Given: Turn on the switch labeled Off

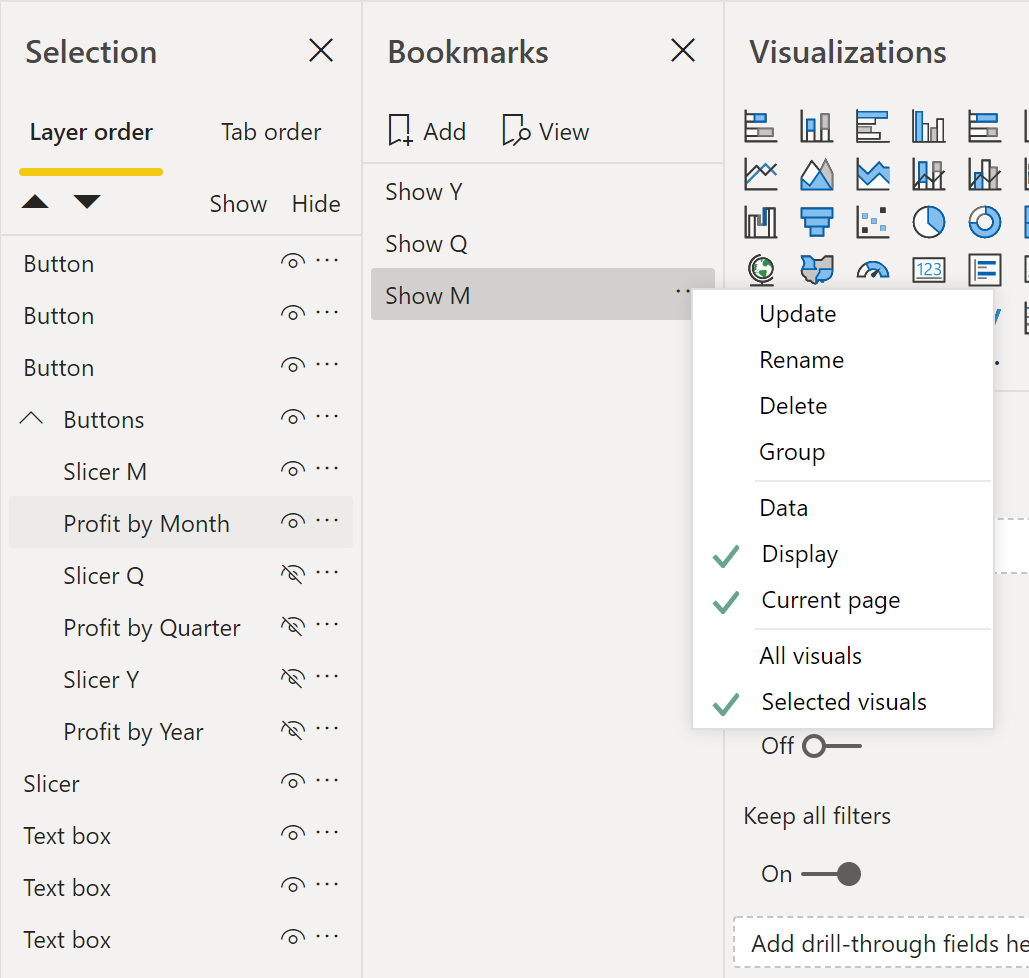Looking at the screenshot, I should [831, 746].
